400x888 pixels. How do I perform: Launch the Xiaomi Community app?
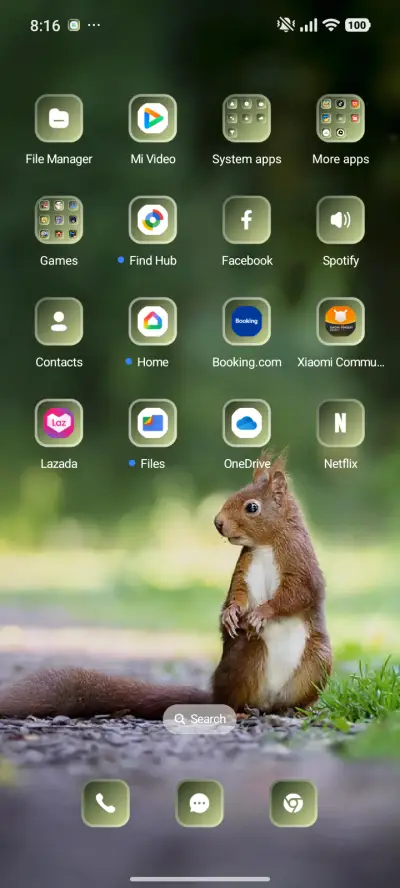(x=341, y=321)
